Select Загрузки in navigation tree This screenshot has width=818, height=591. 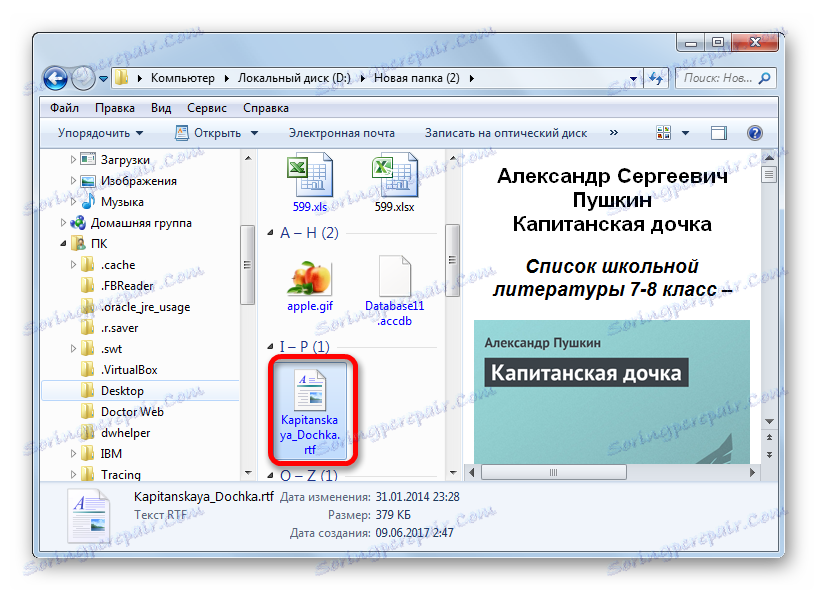(125, 160)
